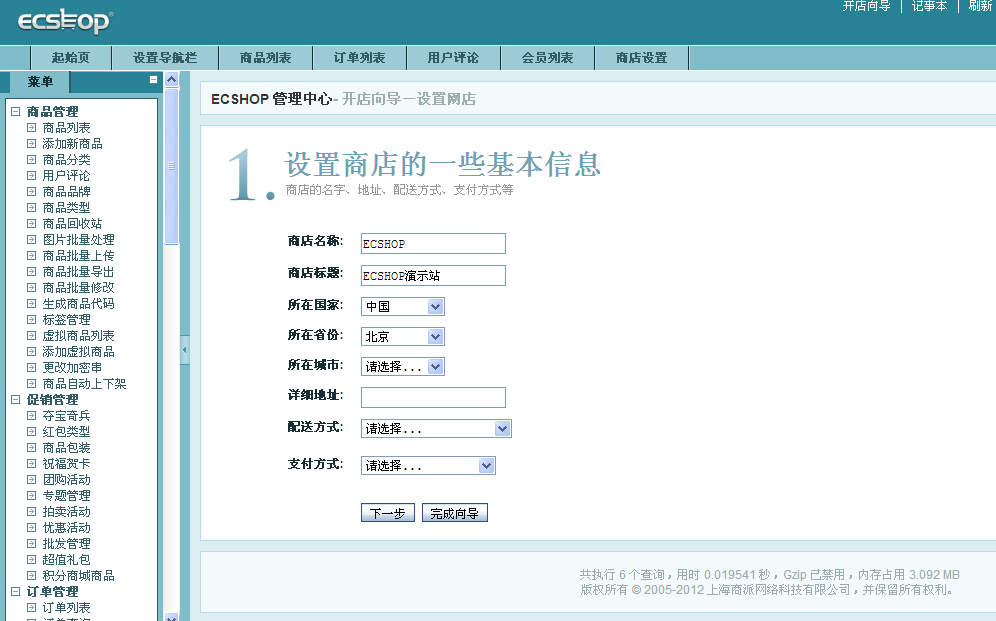Click the 下一步 button
The height and width of the screenshot is (621, 996).
click(x=387, y=514)
